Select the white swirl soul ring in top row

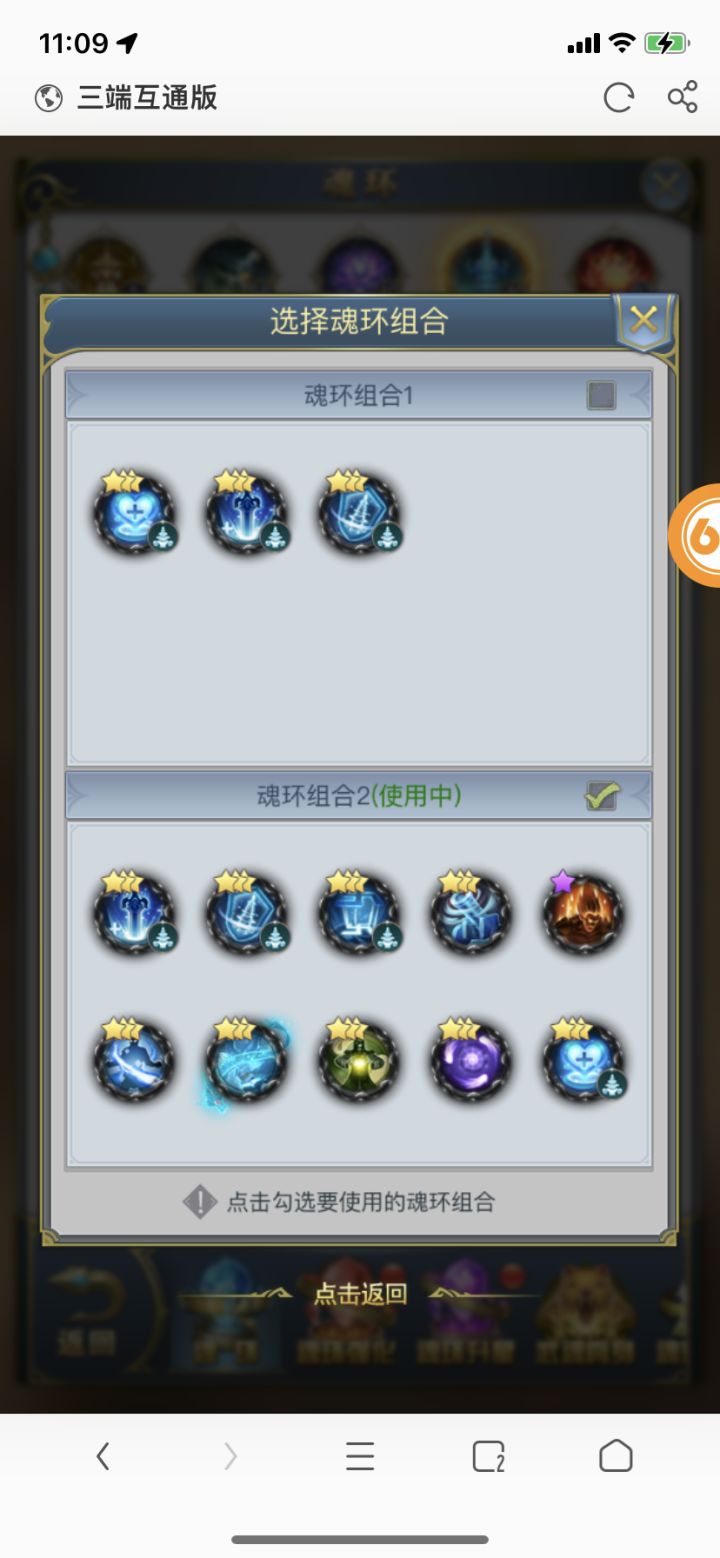tap(471, 911)
